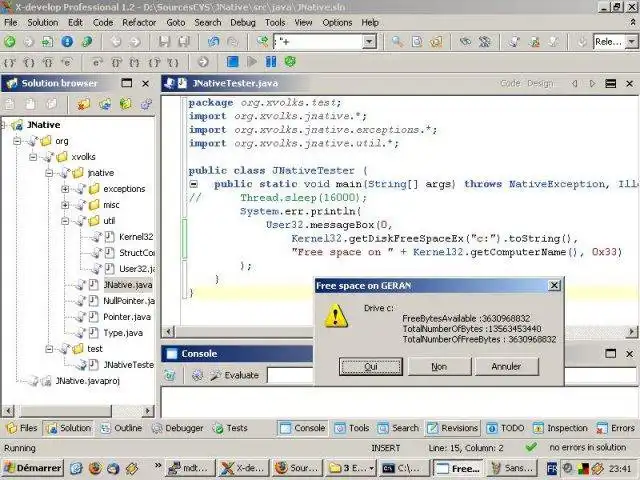This screenshot has height=480, width=640.
Task: Click the Oui button in message box
Action: tap(371, 367)
